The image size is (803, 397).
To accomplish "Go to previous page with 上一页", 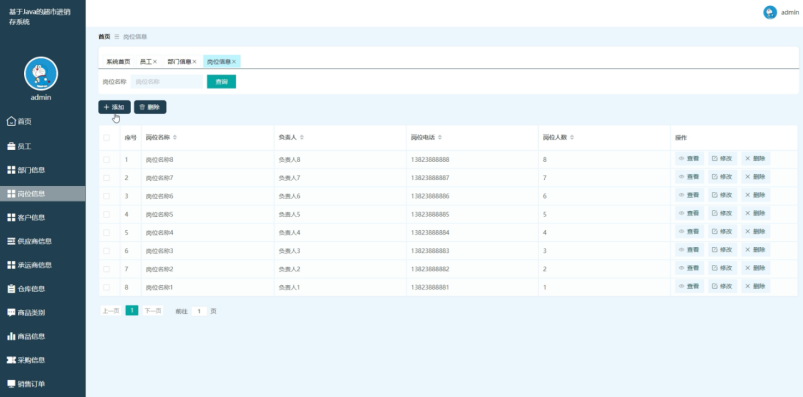I will click(x=111, y=311).
